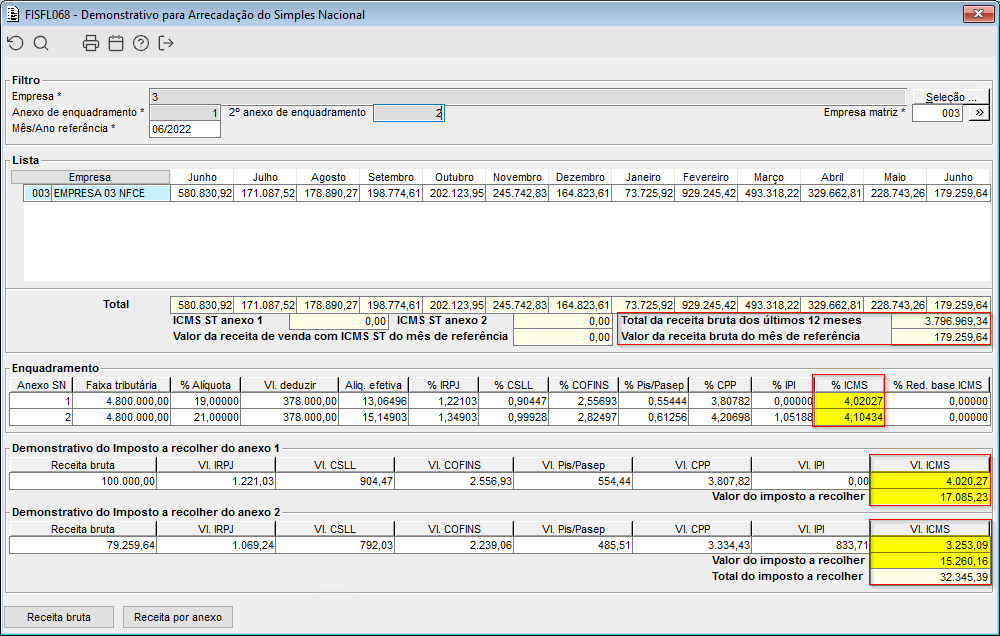The height and width of the screenshot is (636, 1000).
Task: Focus the 2º anexo de enquadramento field
Action: [408, 113]
